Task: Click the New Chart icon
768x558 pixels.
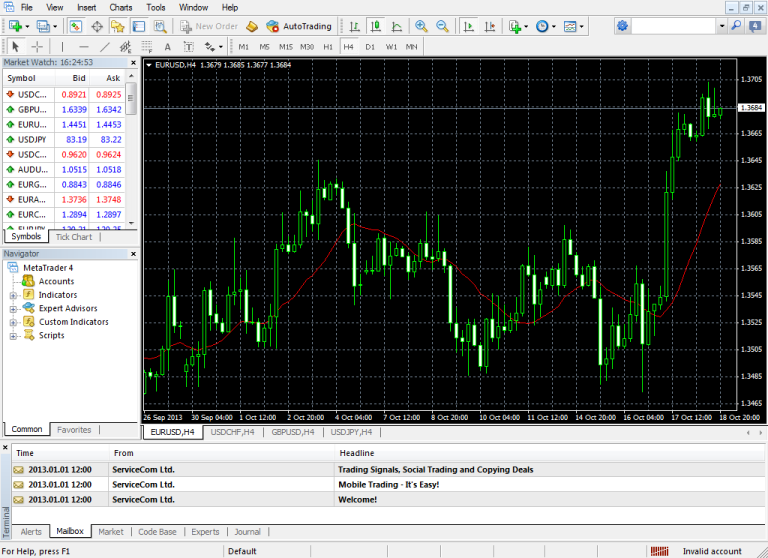Action: 15,26
